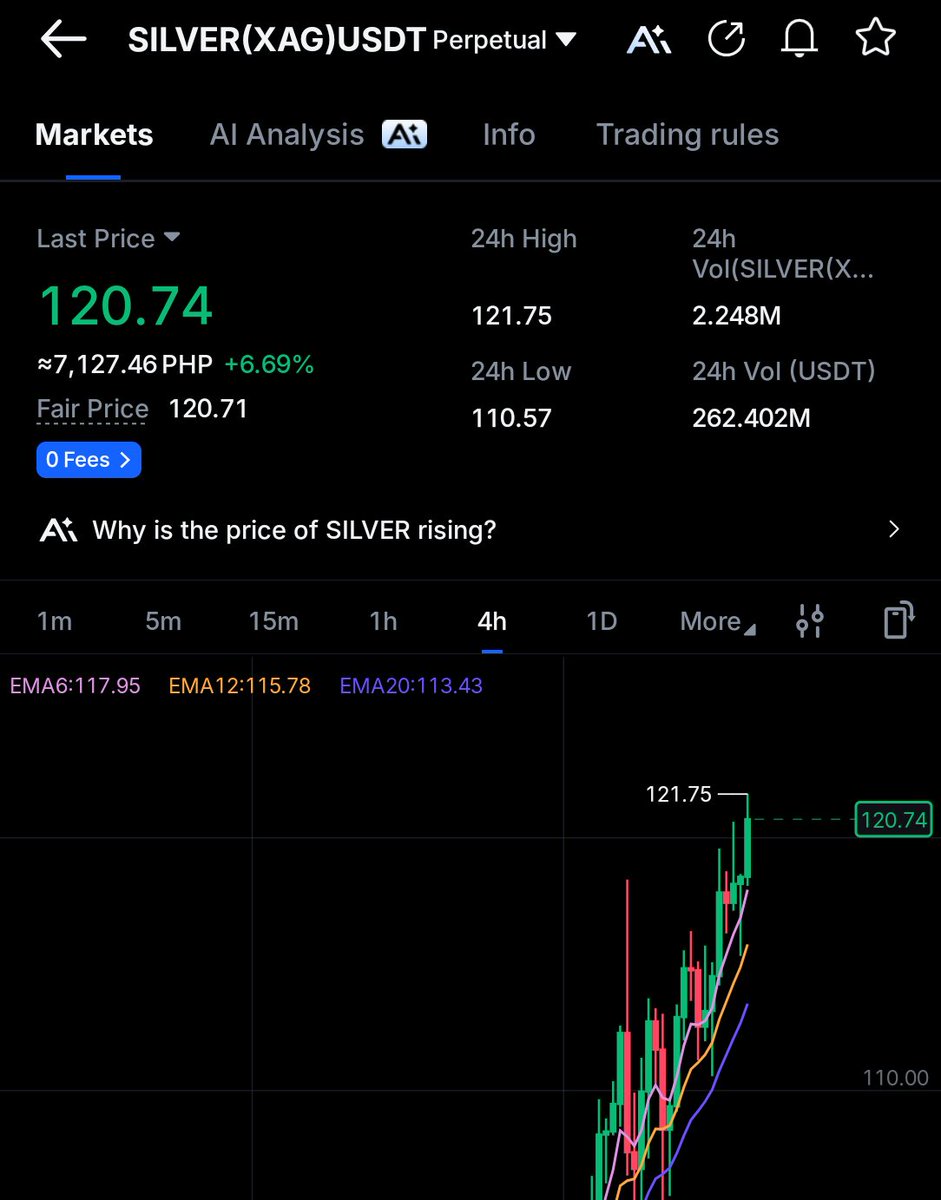Tap the AI icon beside the SILVER rising question

[57, 530]
